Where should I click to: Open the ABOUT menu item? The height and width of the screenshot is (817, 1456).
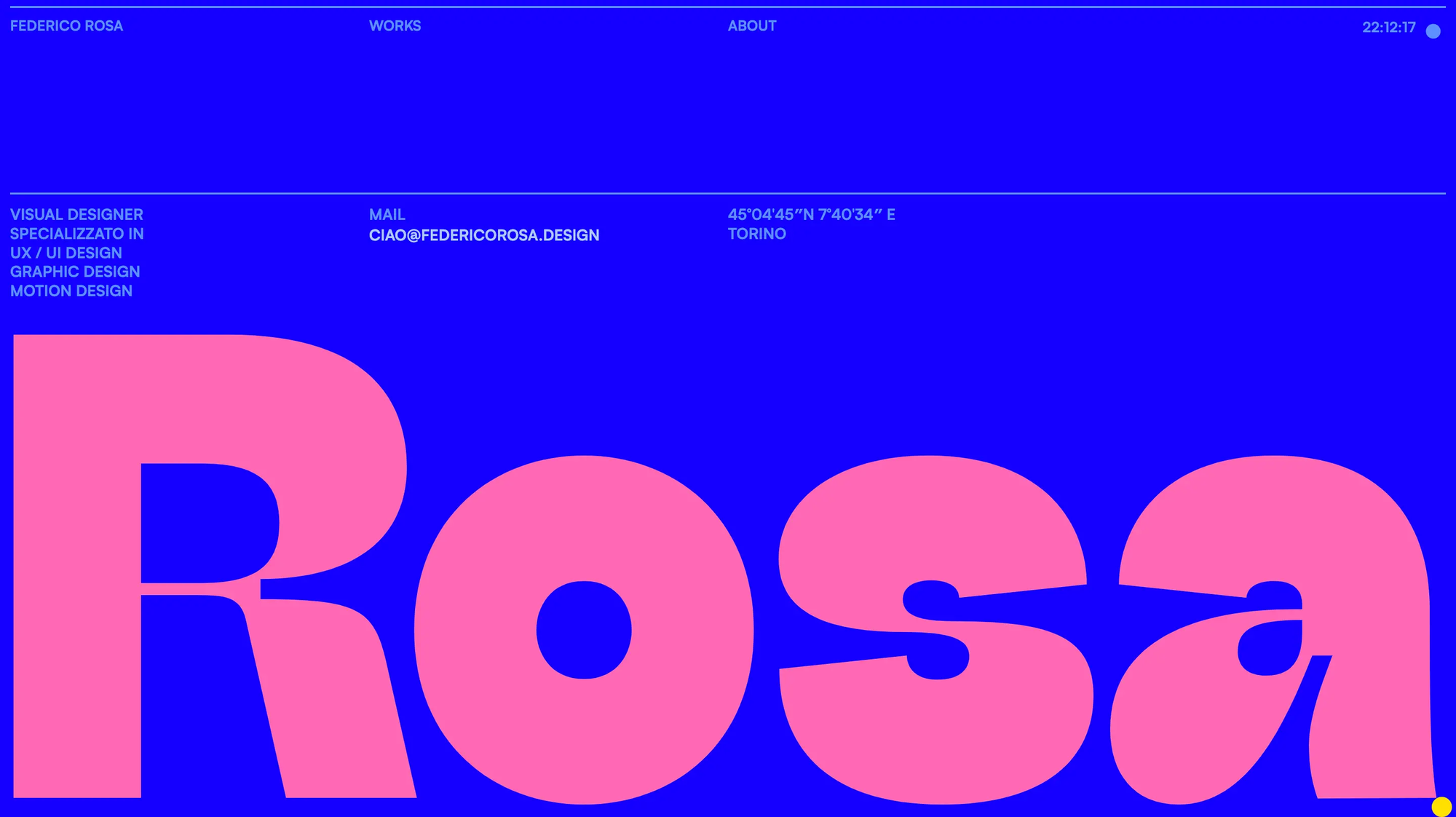click(752, 26)
